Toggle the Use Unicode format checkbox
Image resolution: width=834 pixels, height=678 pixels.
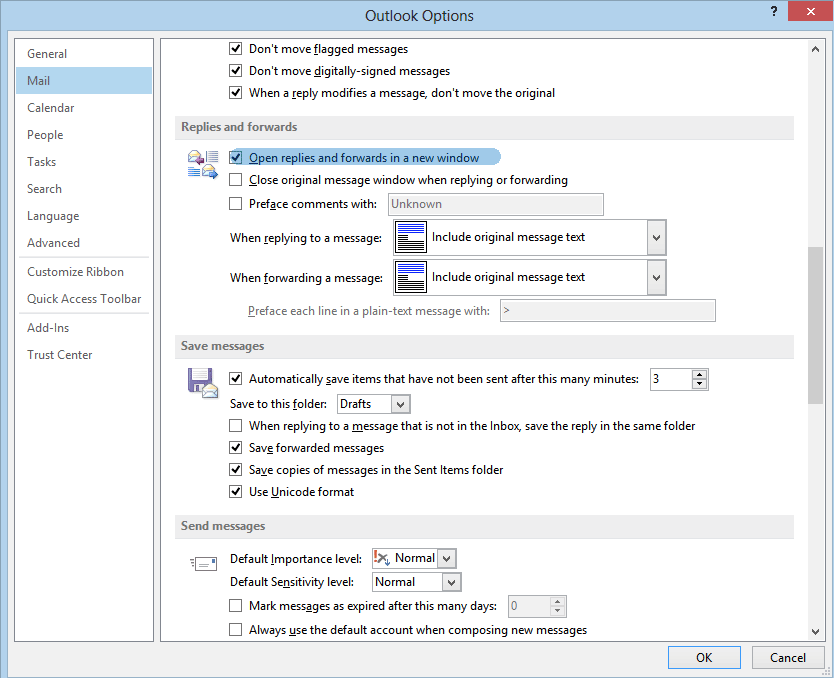tap(236, 491)
